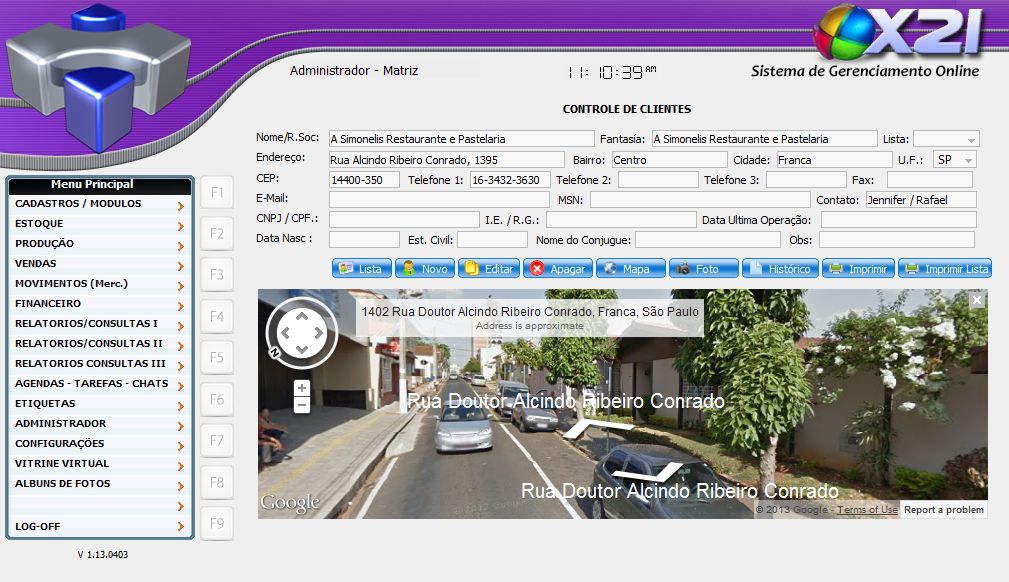Click the Foto camera button
The image size is (1009, 582).
704,269
